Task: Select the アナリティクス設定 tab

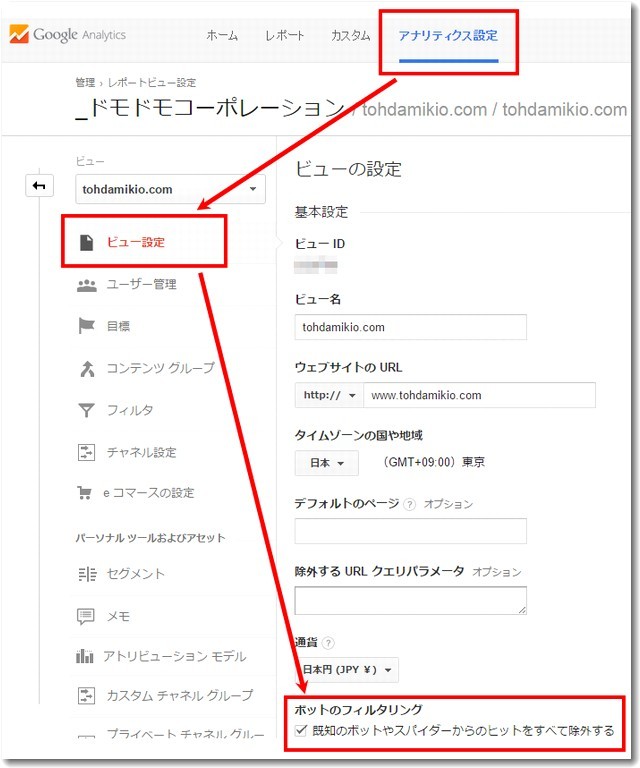Action: click(x=448, y=35)
